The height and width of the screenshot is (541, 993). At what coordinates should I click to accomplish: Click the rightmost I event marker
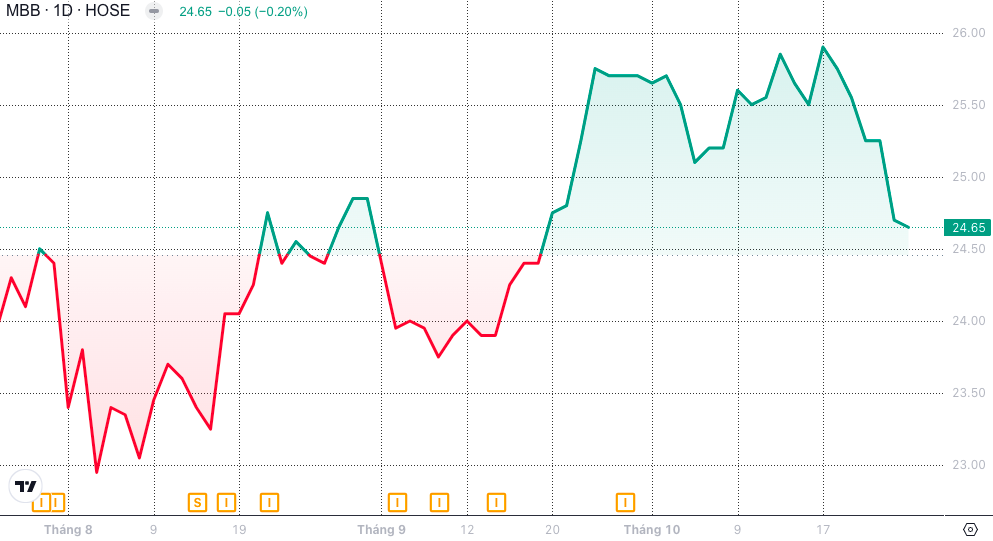pyautogui.click(x=626, y=502)
